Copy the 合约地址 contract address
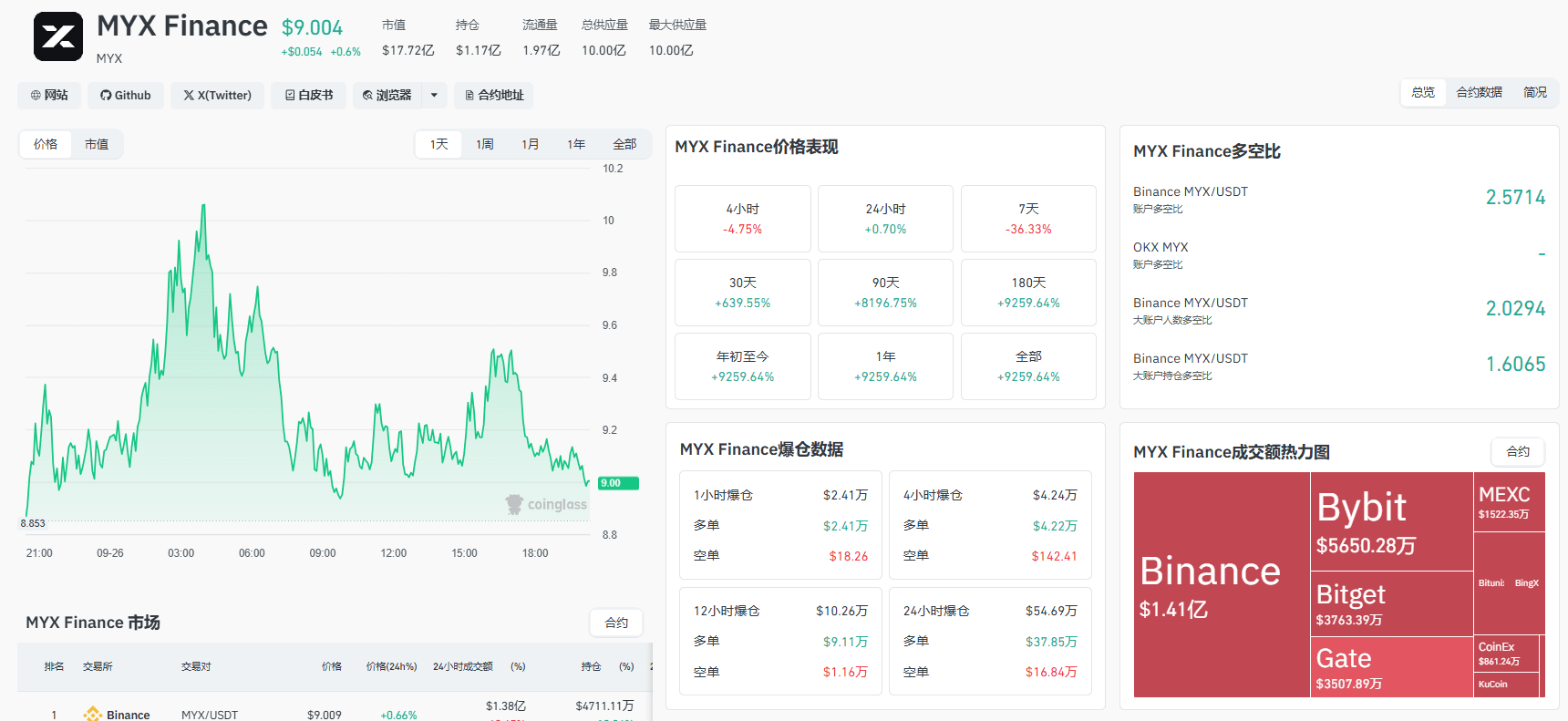Image resolution: width=1568 pixels, height=721 pixels. tap(494, 95)
